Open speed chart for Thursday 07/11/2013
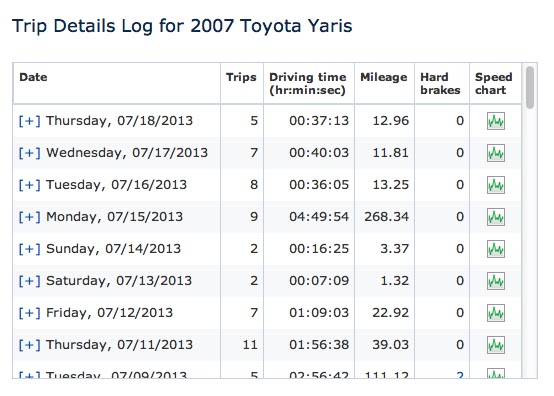The image size is (554, 396). (496, 345)
